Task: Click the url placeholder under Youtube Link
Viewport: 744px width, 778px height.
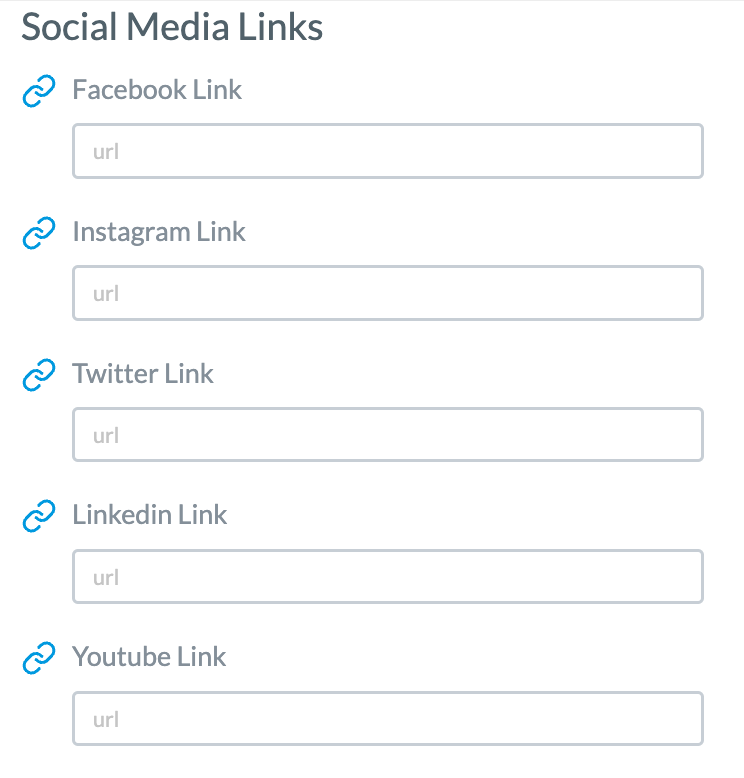Action: (x=106, y=719)
